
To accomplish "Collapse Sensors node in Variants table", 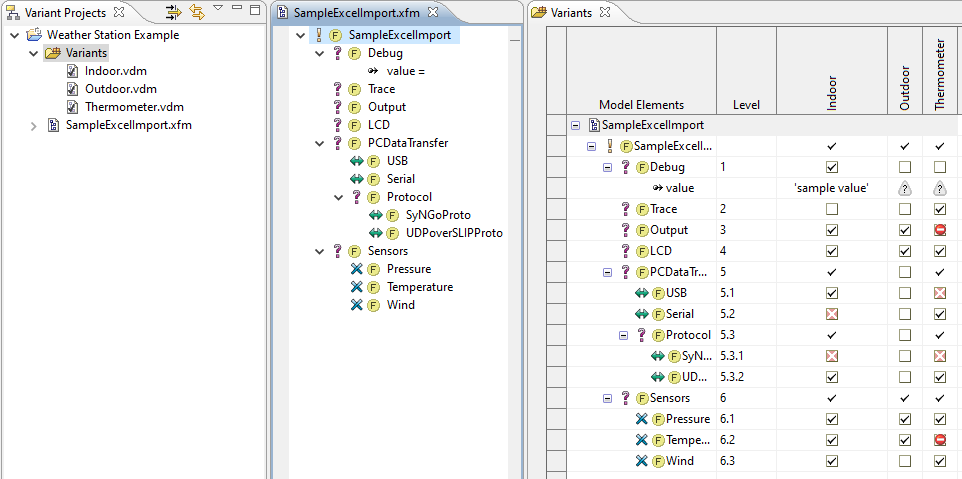I will click(607, 398).
